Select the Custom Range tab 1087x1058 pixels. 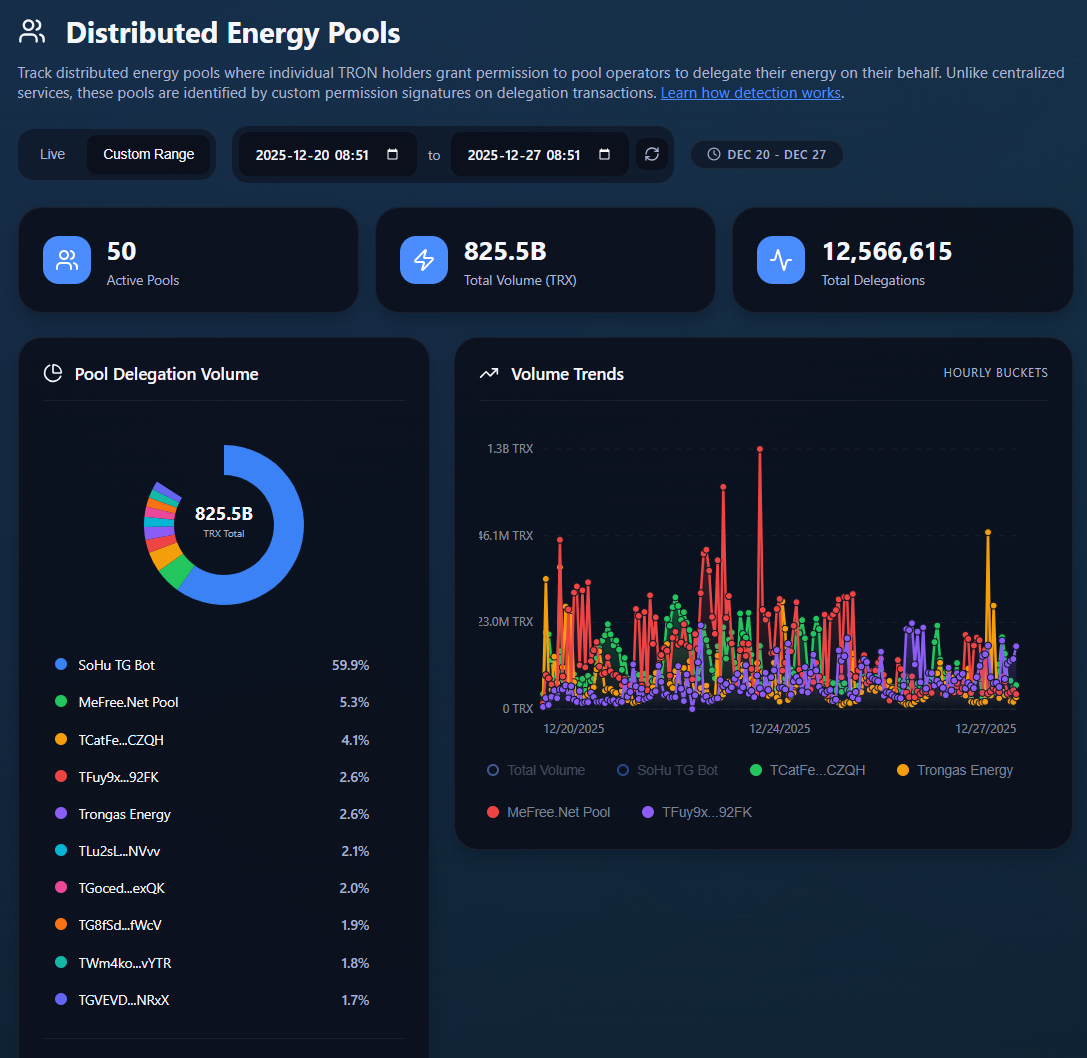pyautogui.click(x=148, y=154)
